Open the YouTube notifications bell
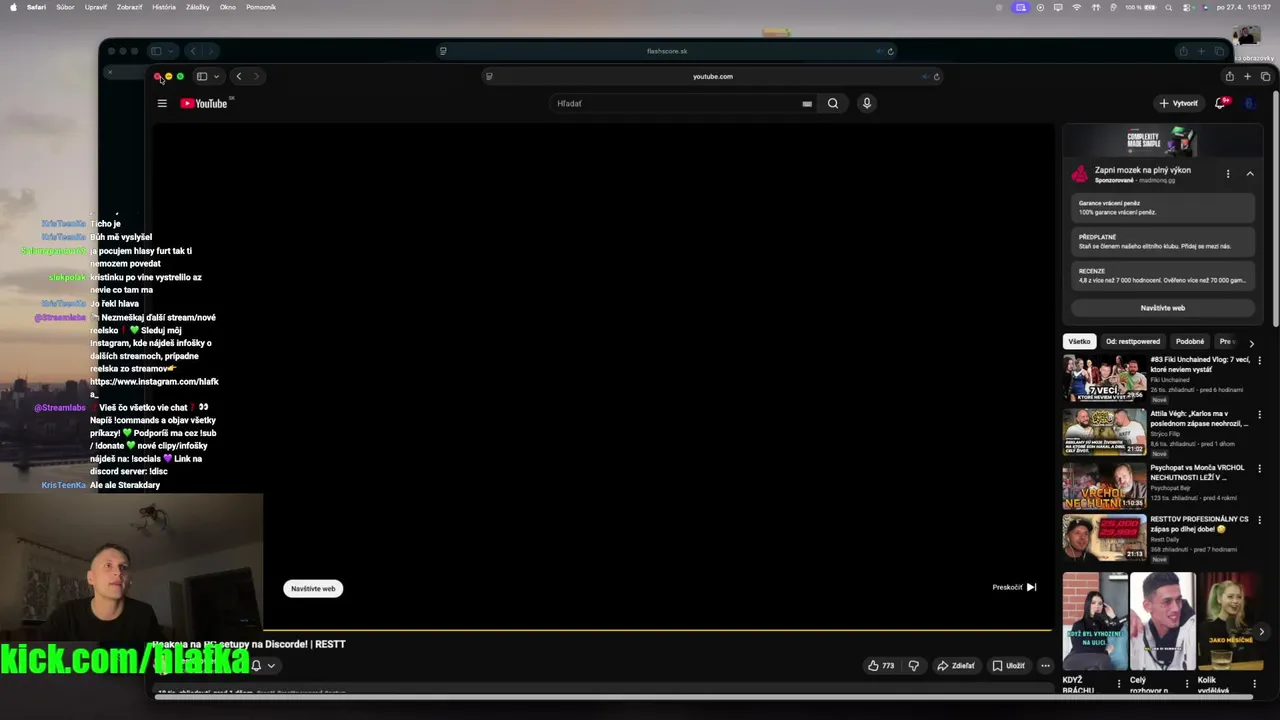1280x720 pixels. click(x=1220, y=103)
